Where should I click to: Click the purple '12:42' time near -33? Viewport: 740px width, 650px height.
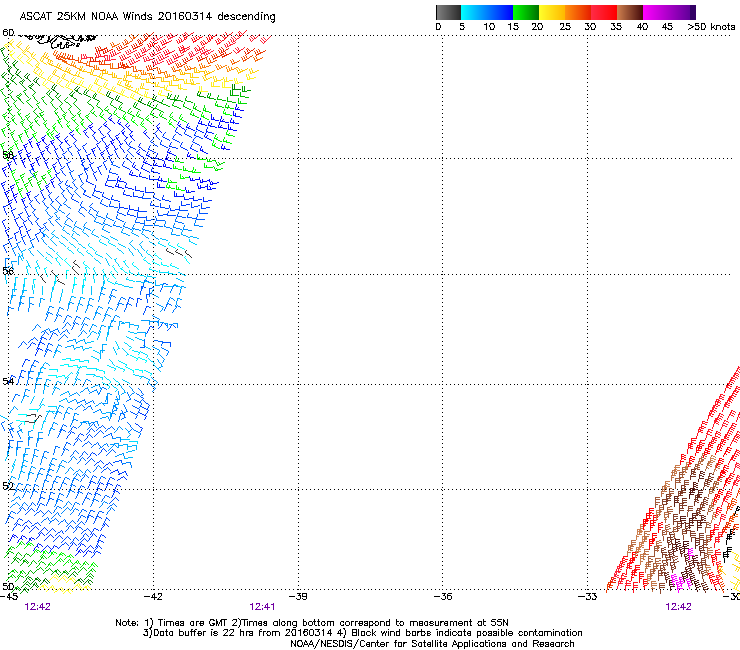coord(679,607)
